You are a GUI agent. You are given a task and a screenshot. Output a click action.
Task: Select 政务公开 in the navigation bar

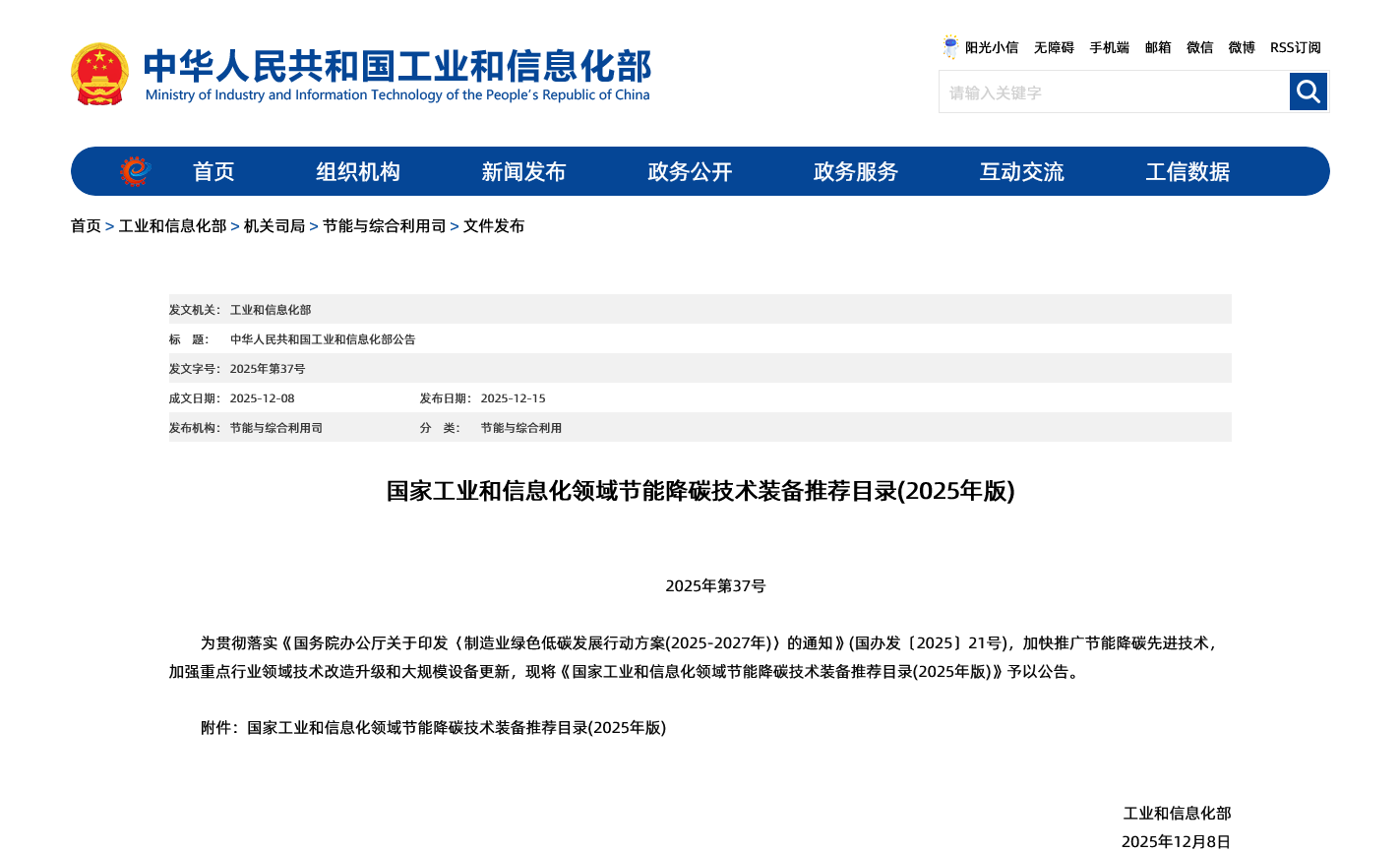coord(690,171)
